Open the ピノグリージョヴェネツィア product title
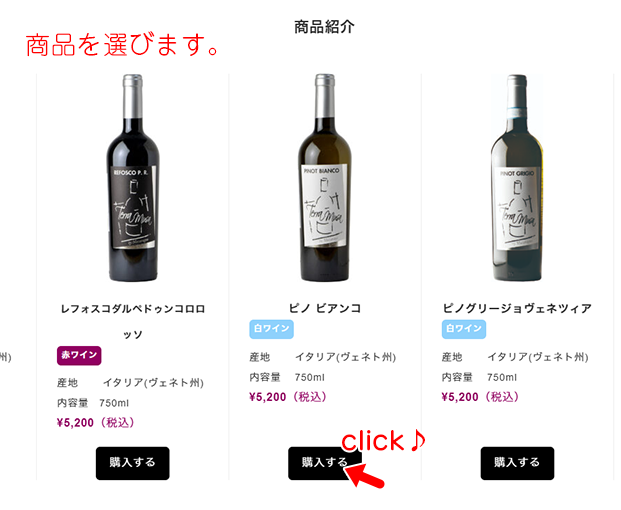The image size is (621, 510). pos(517,308)
